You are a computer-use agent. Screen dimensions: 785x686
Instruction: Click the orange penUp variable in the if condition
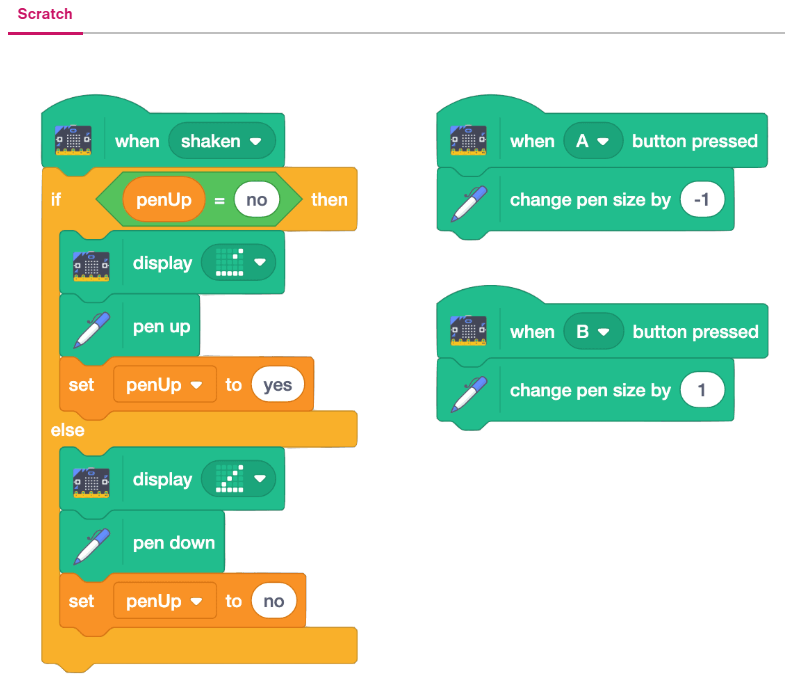pos(163,200)
